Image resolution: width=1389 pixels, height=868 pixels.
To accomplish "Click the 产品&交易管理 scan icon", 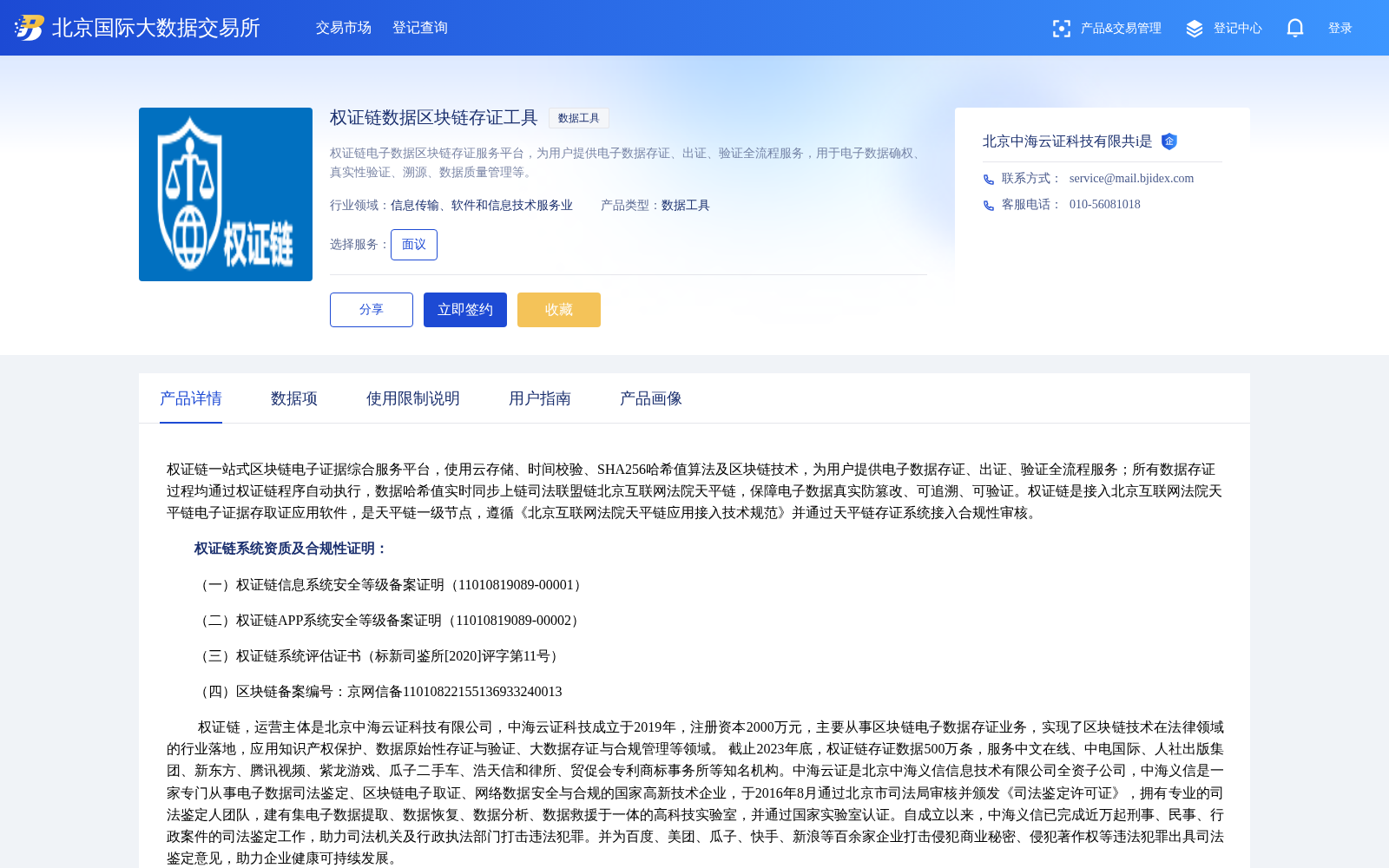I will coord(1061,29).
